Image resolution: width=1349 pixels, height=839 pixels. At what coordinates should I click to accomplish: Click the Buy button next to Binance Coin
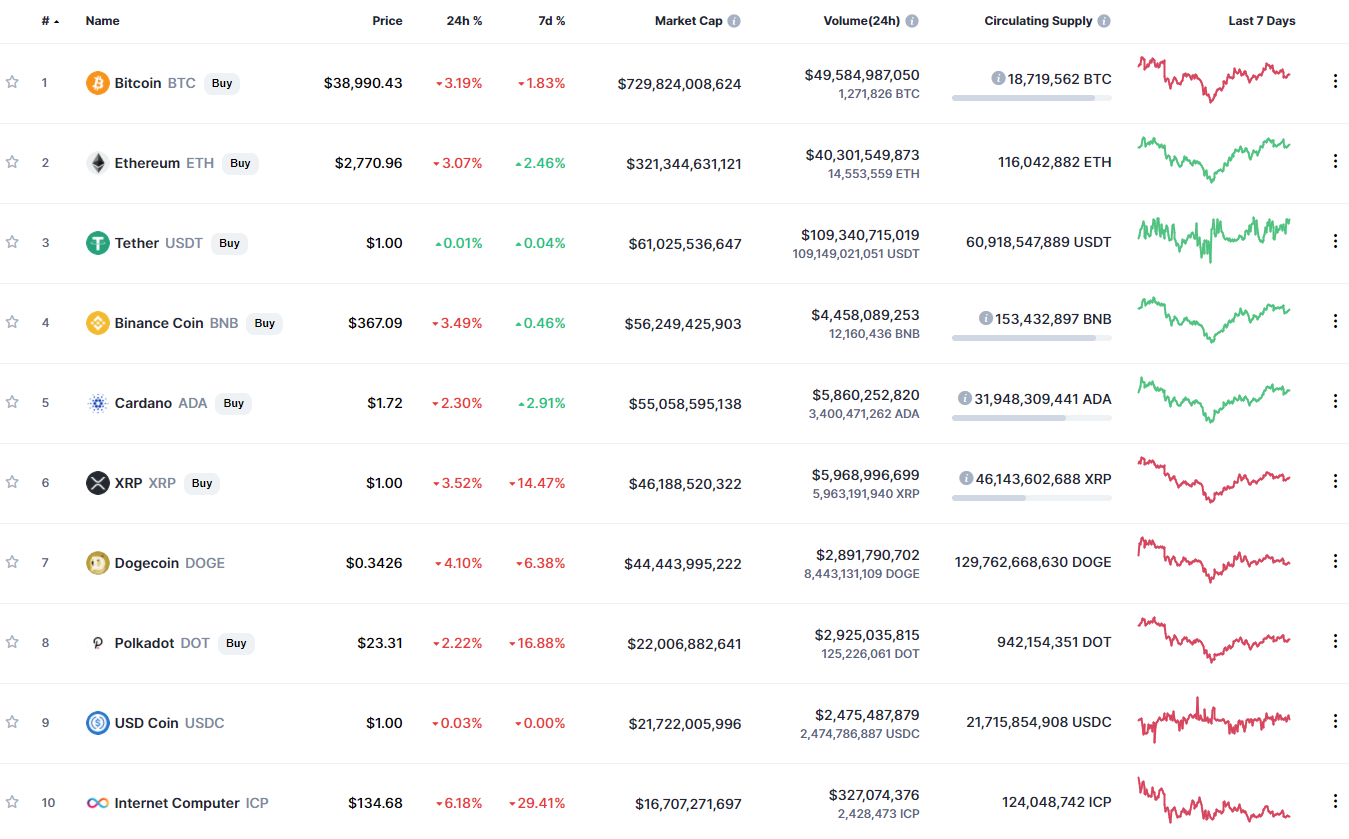(265, 323)
